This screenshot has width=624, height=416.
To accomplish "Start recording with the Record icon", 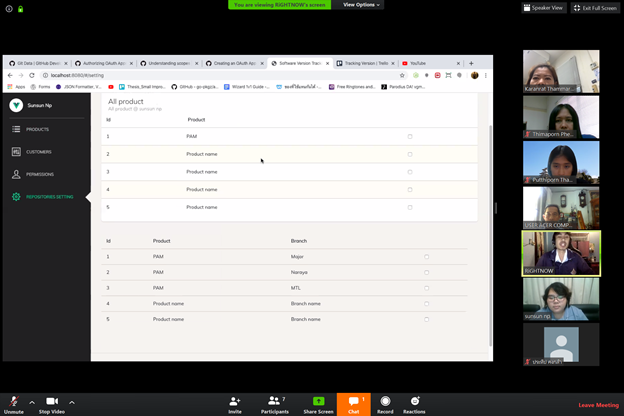I will click(x=385, y=400).
